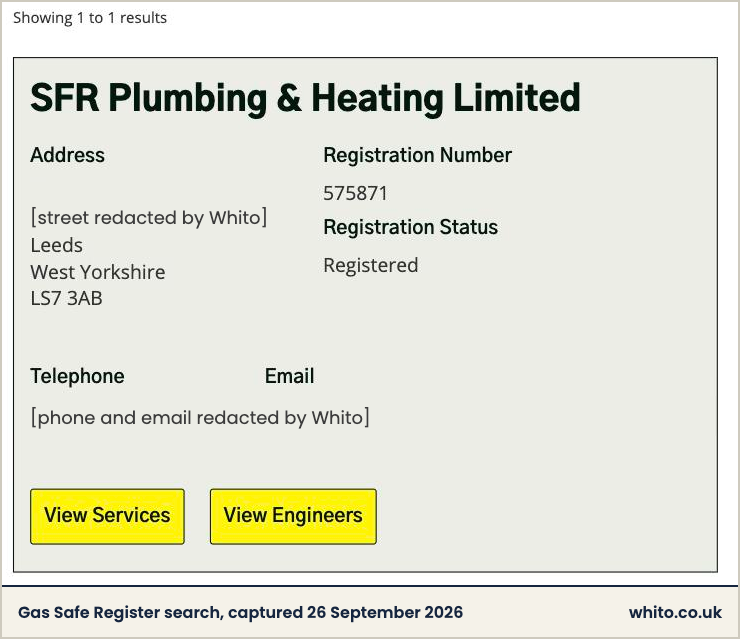The height and width of the screenshot is (639, 740).
Task: Select the redacted street text
Action: point(149,218)
